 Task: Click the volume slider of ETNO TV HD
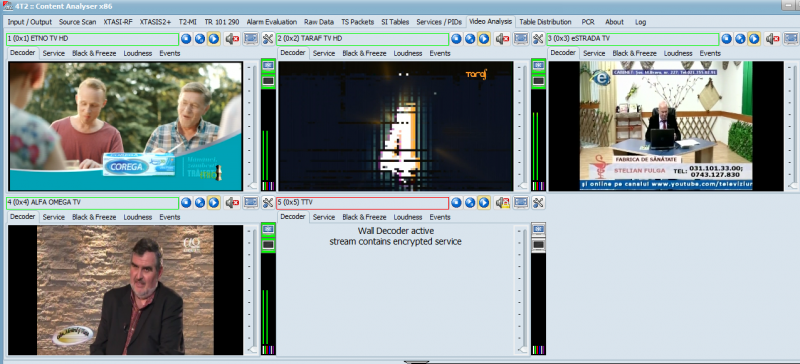(x=253, y=126)
